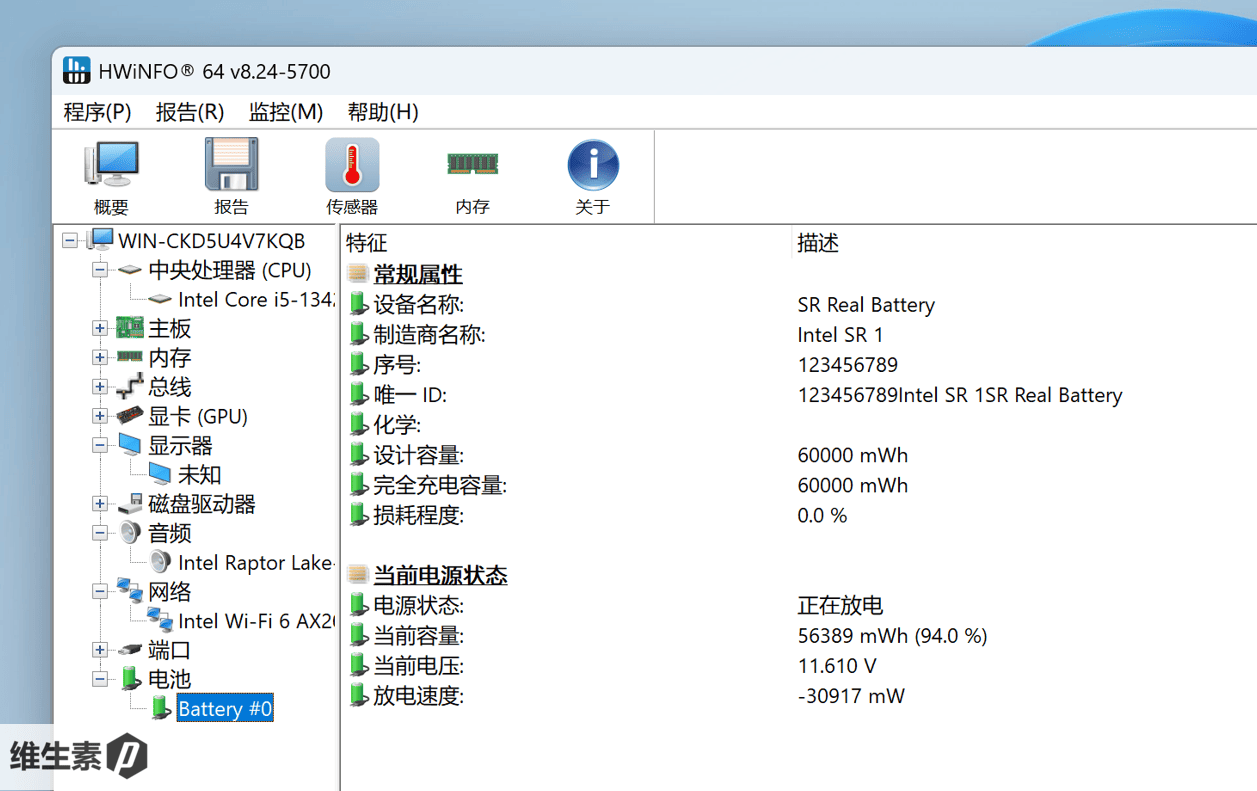The image size is (1257, 791).
Task: Collapse the 中央处理器 (CPU) node
Action: pyautogui.click(x=100, y=270)
